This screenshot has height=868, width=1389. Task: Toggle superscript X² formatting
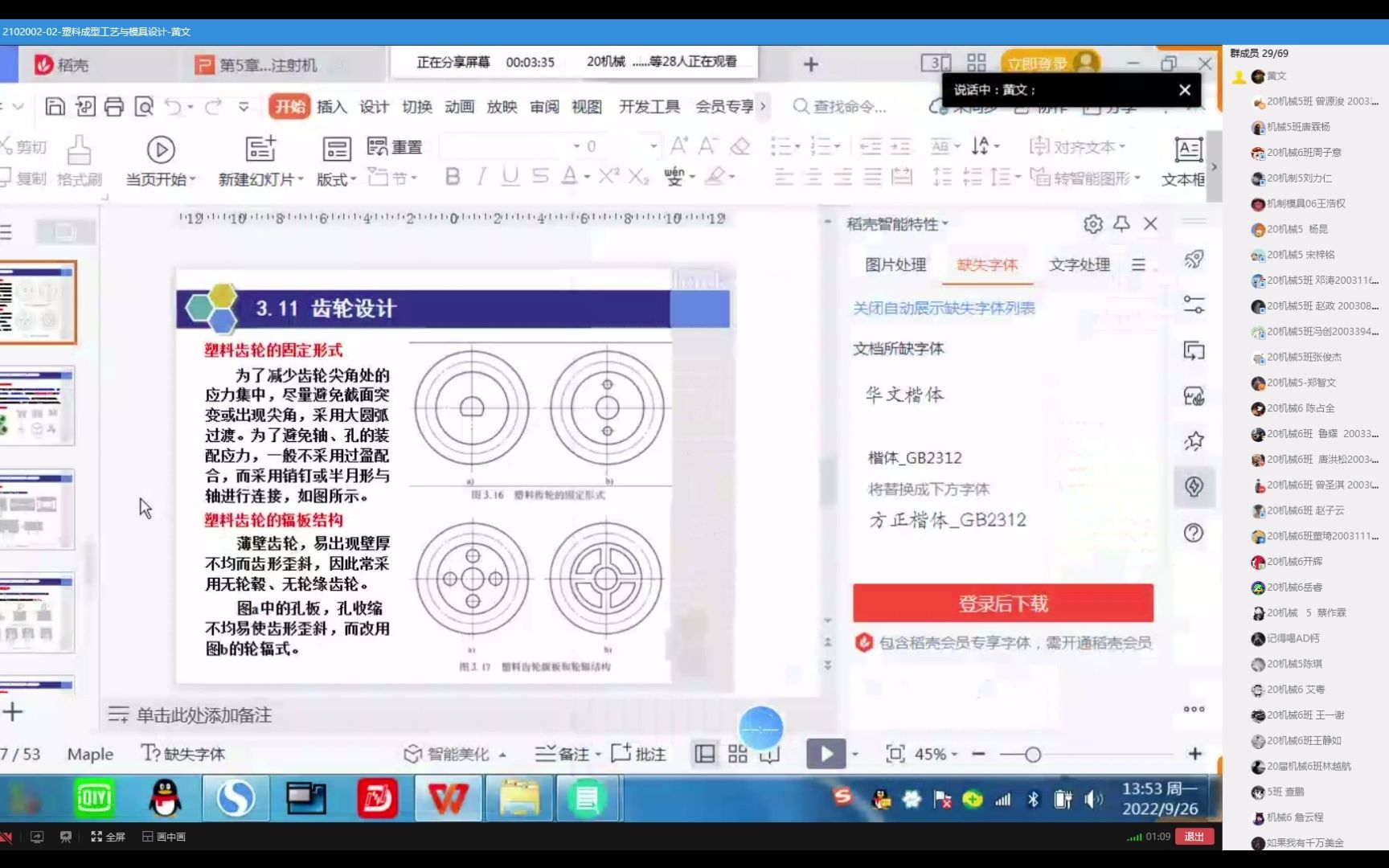click(x=608, y=176)
